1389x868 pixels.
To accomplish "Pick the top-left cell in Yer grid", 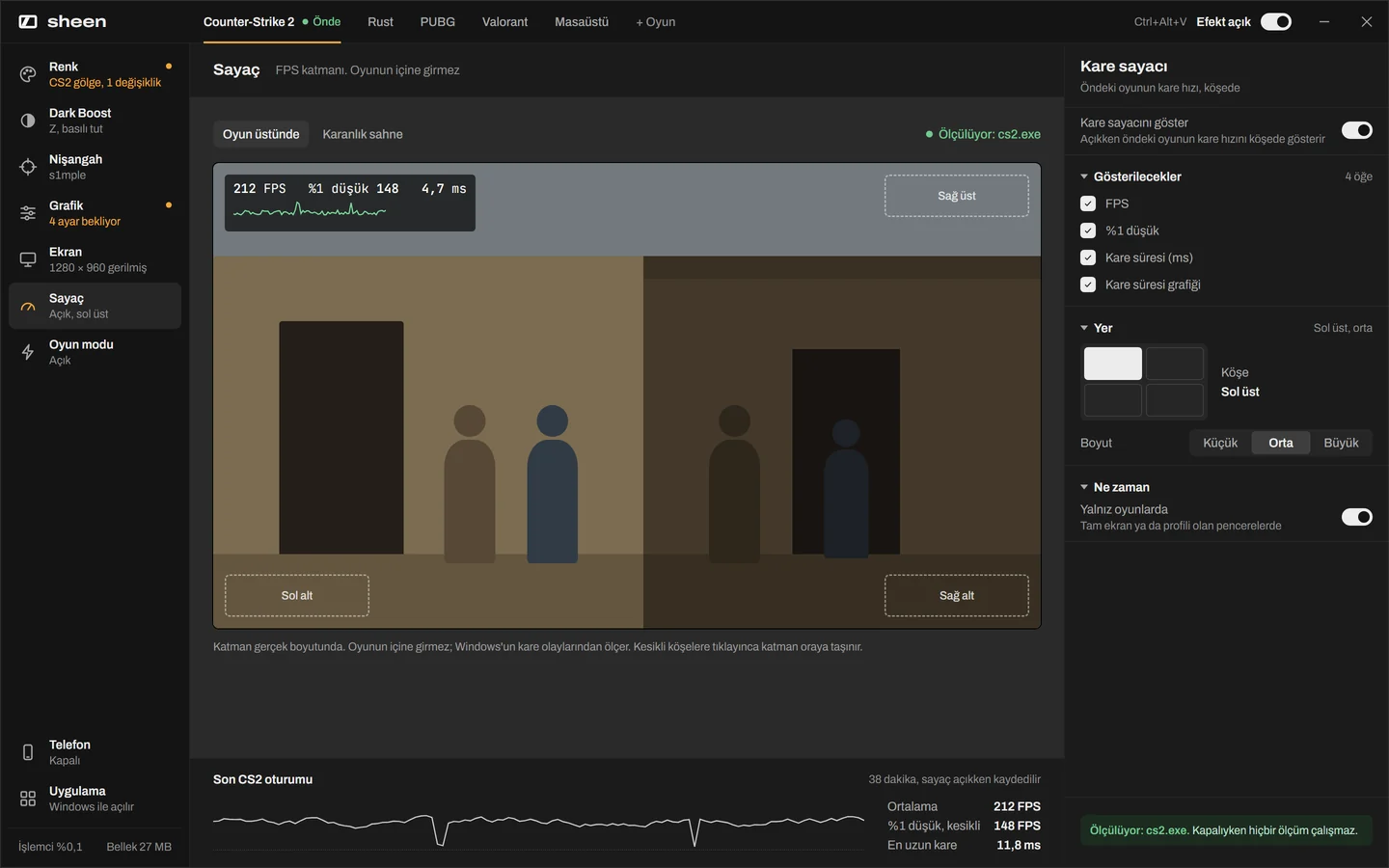I will pos(1113,364).
